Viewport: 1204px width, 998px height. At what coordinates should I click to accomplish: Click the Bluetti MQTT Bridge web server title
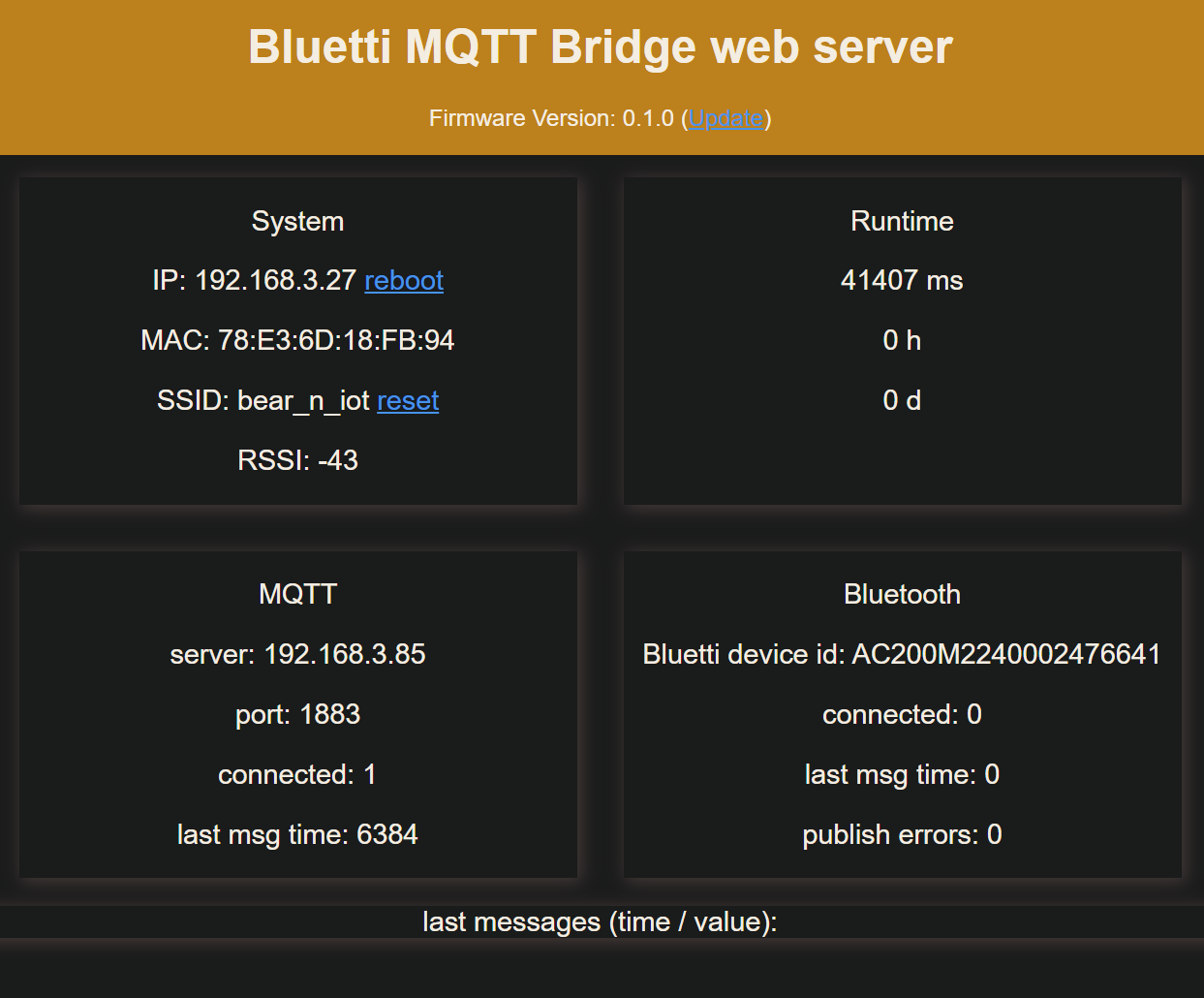click(x=601, y=46)
